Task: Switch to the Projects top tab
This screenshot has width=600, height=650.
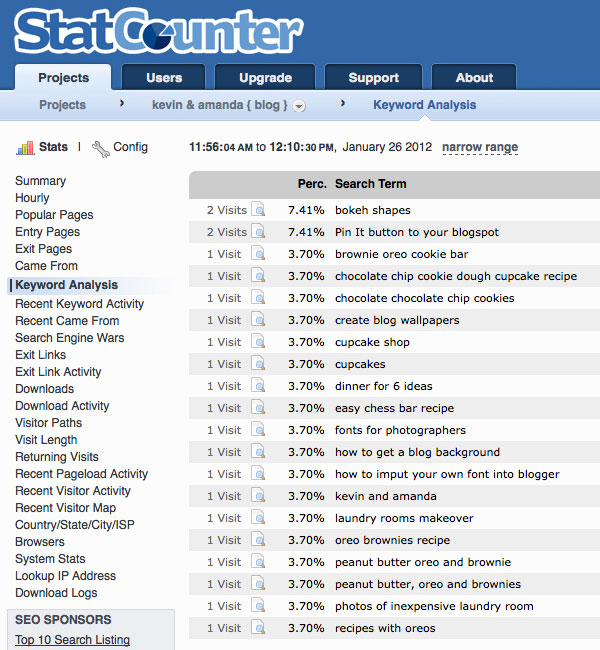Action: (x=63, y=78)
